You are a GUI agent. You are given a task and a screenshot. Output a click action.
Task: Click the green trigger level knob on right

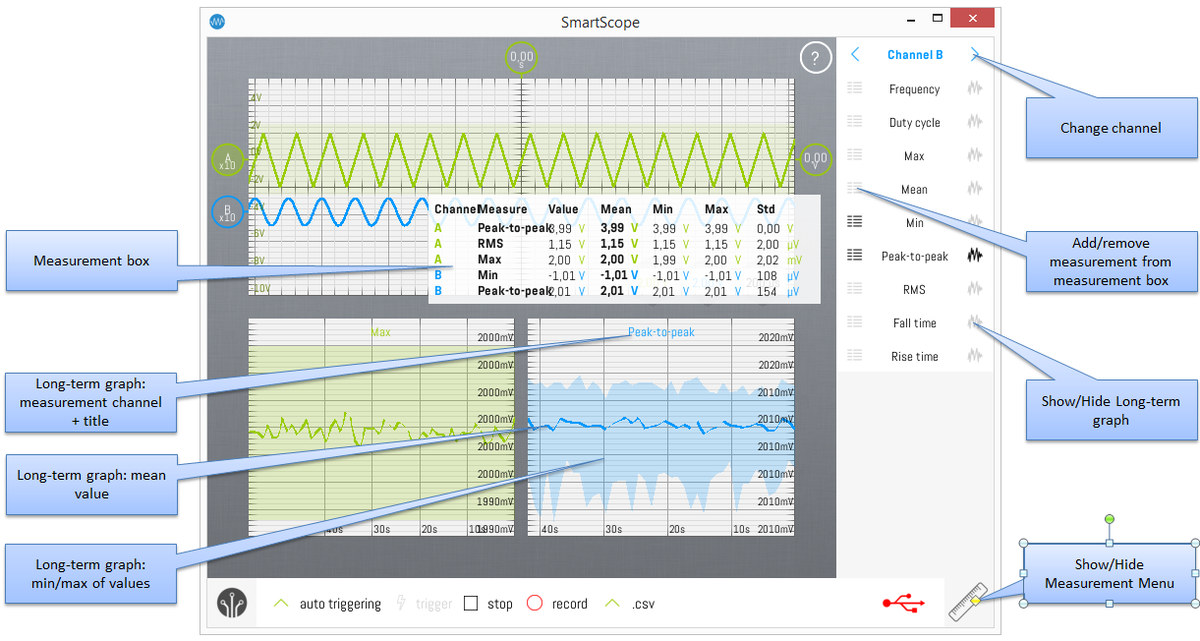(x=816, y=158)
